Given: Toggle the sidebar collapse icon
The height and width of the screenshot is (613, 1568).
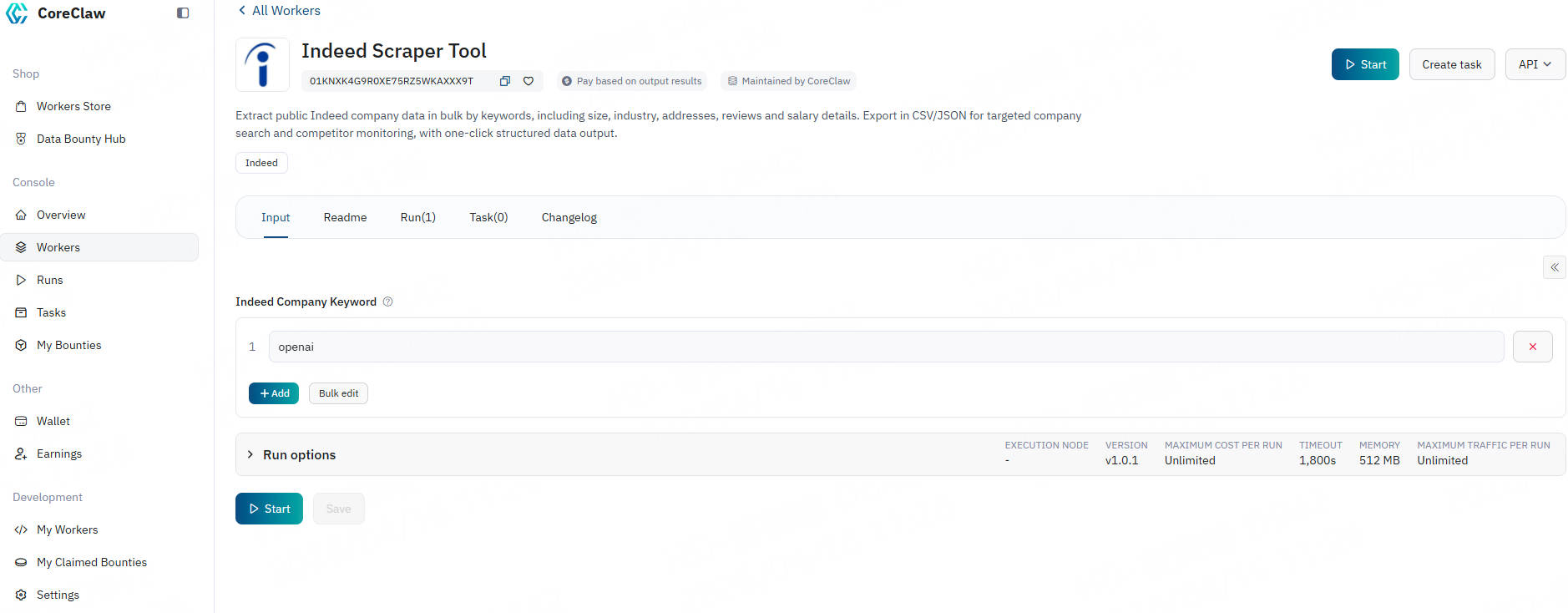Looking at the screenshot, I should [x=183, y=13].
